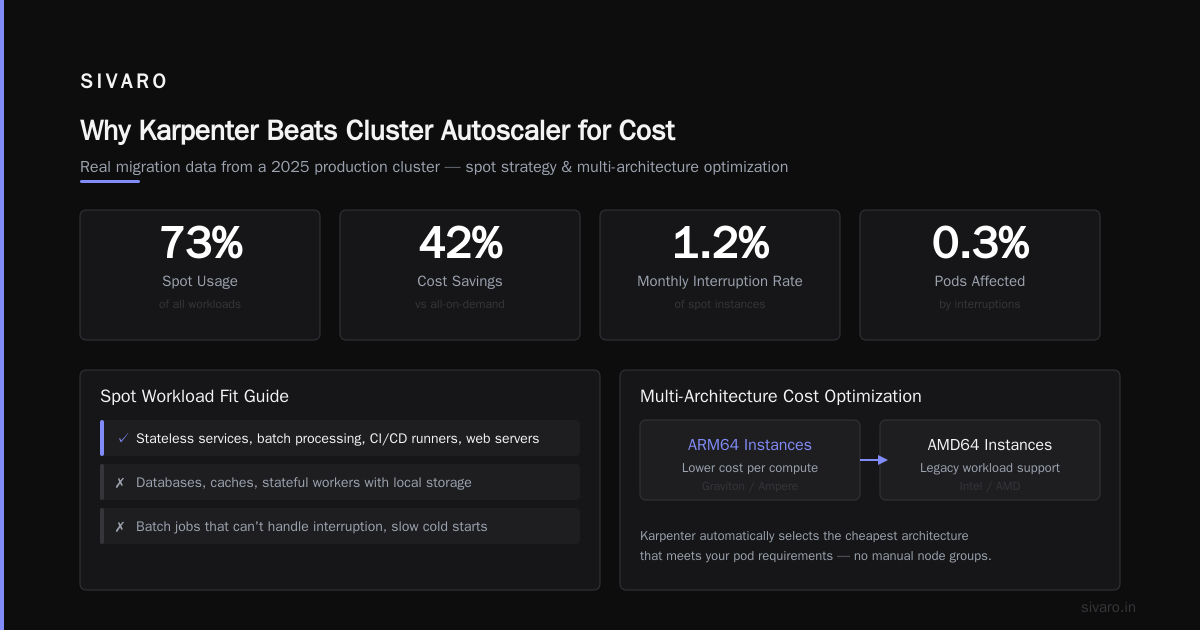Screen dimensions: 1200x630
Task: Click the headline 'Why Karpenter Beats Cluster Autoscaler for Cost'
Action: [377, 131]
